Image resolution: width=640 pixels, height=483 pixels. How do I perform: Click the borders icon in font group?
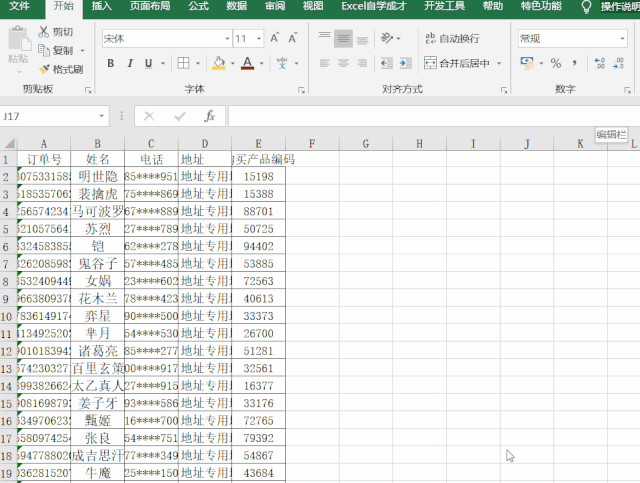[x=184, y=63]
